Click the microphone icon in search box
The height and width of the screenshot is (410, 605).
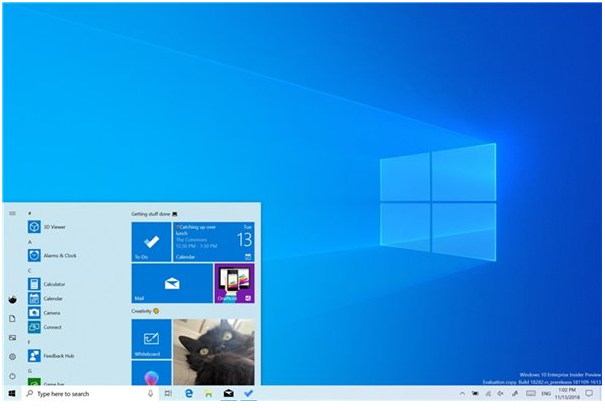click(x=150, y=393)
